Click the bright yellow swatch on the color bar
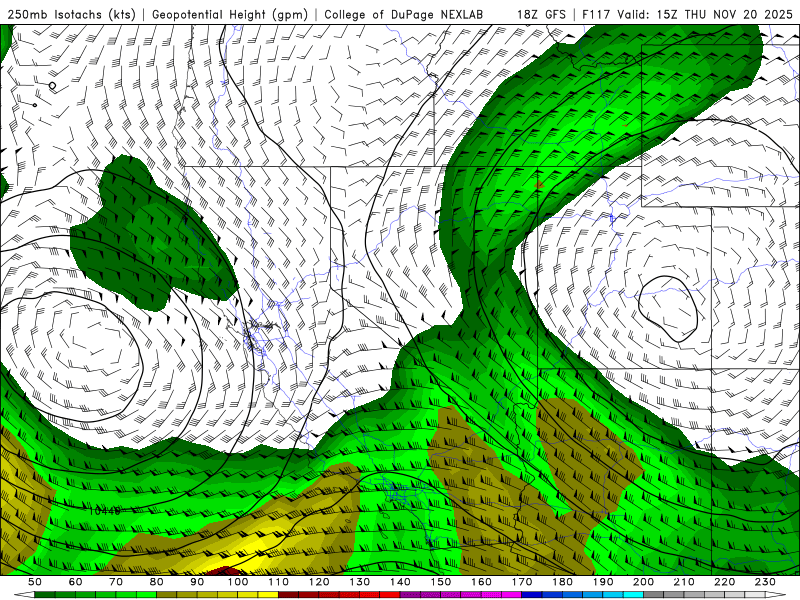This screenshot has width=800, height=600. pos(268,595)
